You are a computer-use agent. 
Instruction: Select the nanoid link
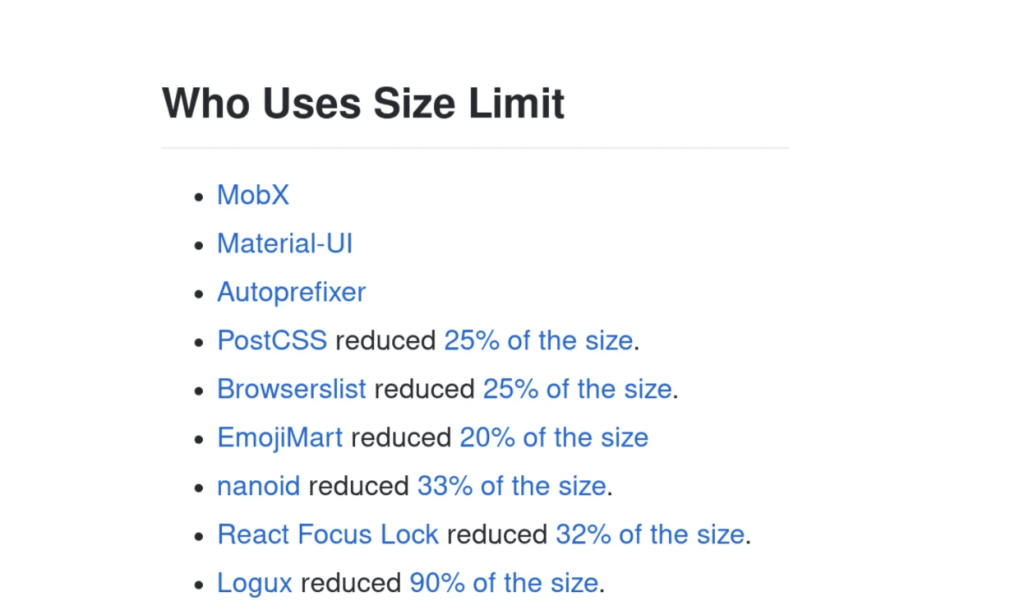tap(259, 486)
